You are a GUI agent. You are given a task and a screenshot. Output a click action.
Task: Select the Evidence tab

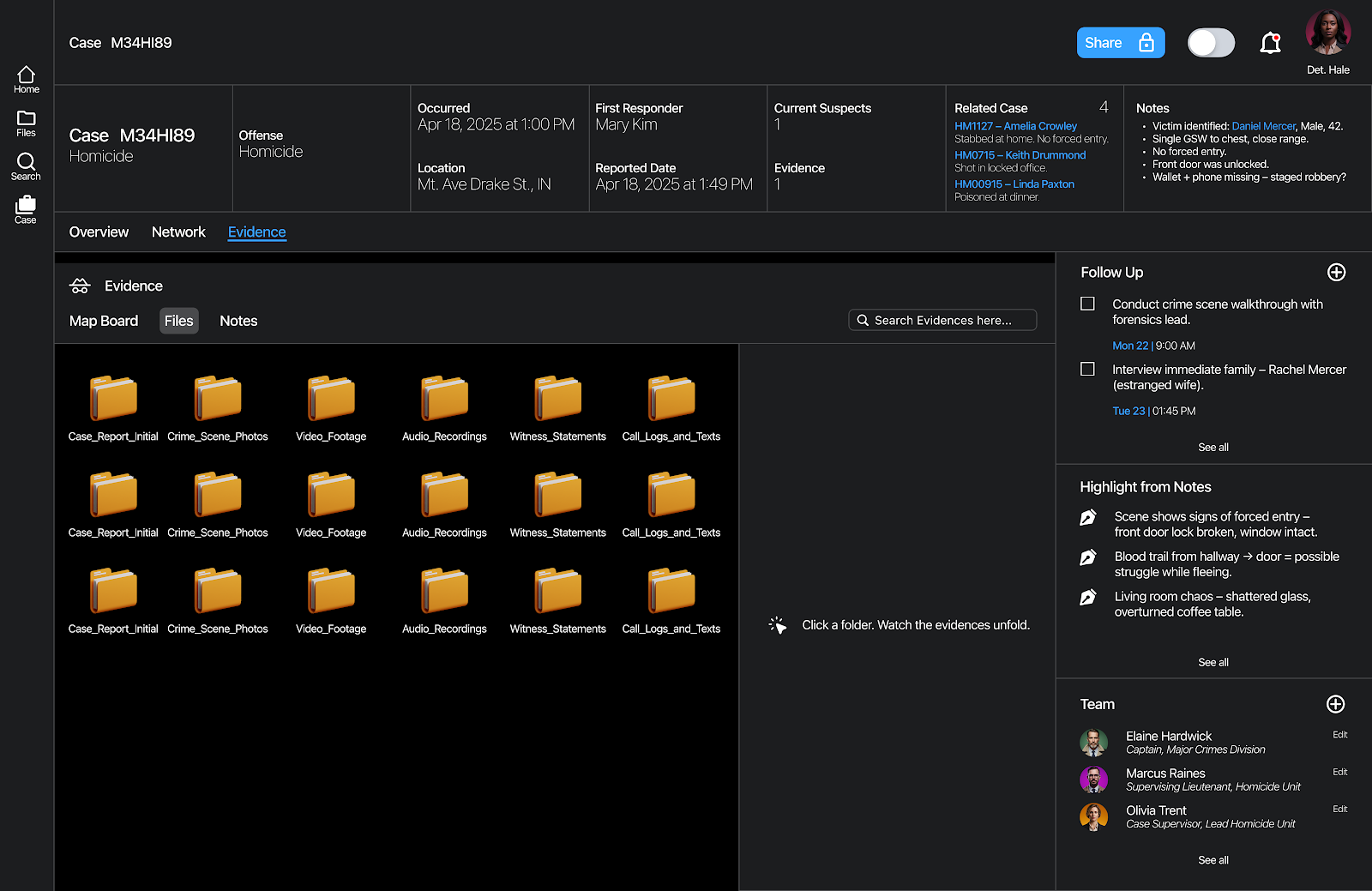256,232
